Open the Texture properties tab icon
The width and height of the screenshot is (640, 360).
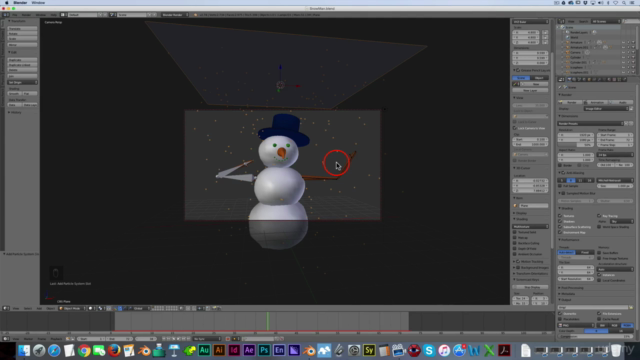[614, 80]
